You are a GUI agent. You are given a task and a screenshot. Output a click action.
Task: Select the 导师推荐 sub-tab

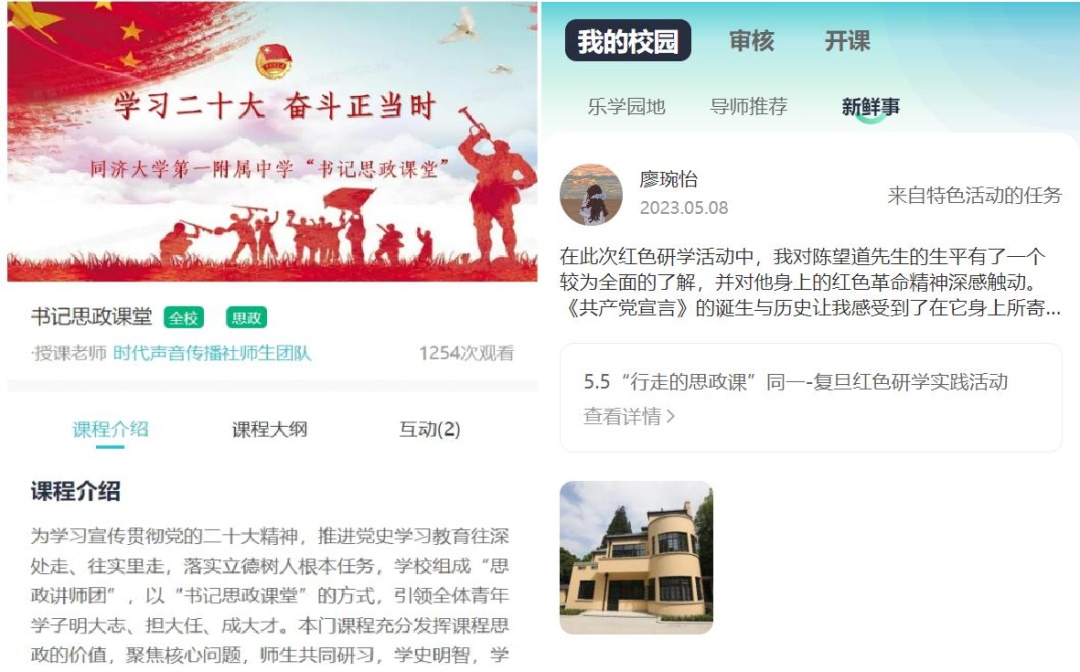coord(749,107)
